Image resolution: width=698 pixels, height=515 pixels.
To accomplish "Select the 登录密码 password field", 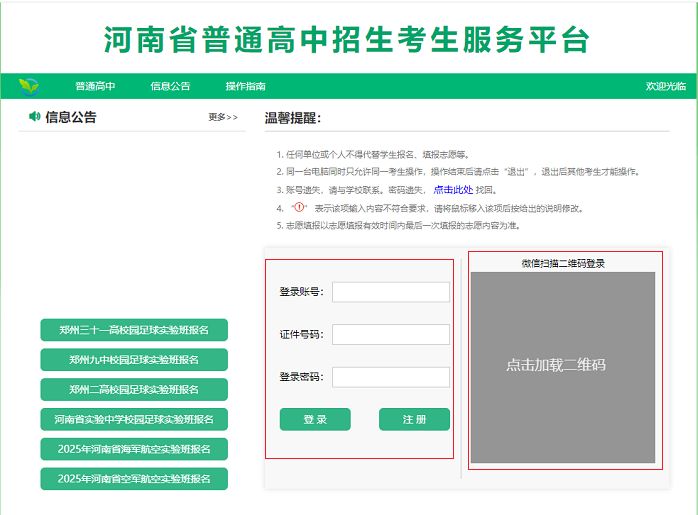I will pos(390,377).
